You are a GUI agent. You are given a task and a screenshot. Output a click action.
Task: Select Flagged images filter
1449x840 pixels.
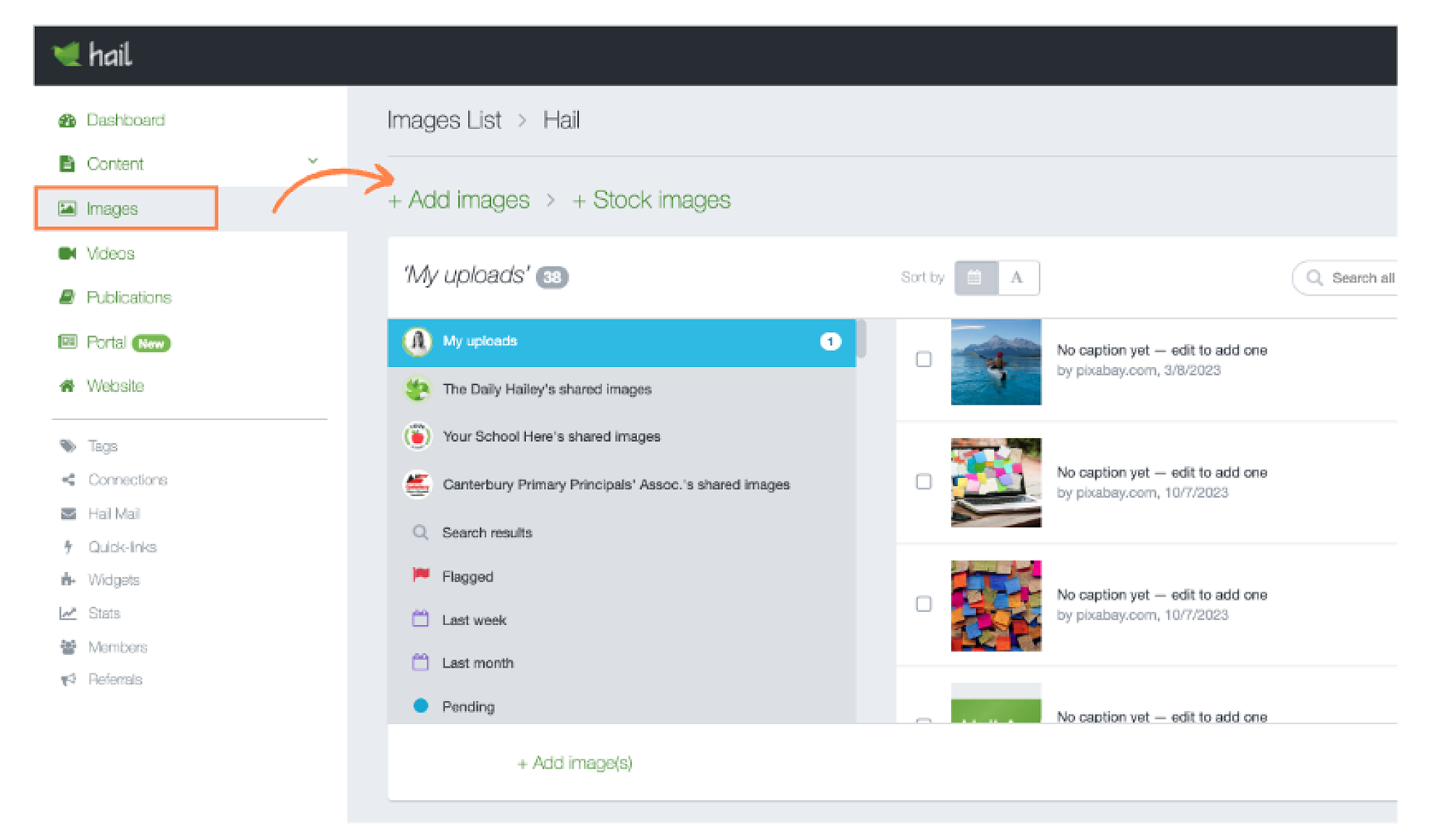coord(467,576)
